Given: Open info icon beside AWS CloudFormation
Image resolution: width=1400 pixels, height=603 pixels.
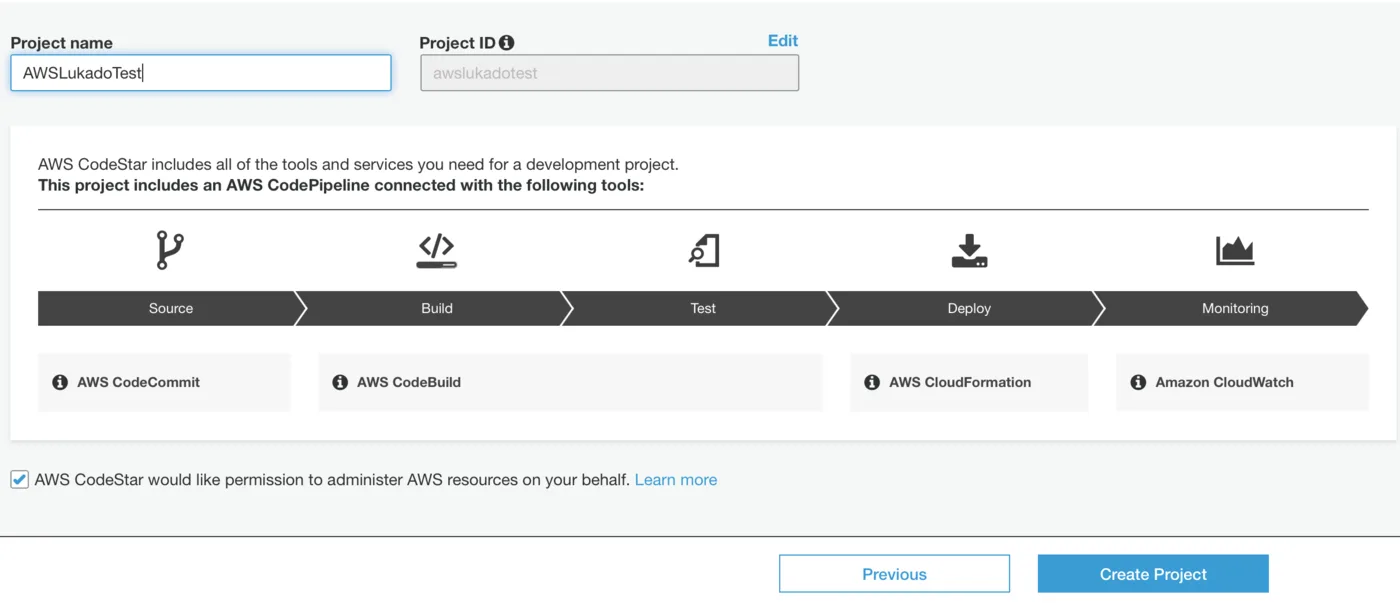Looking at the screenshot, I should click(872, 382).
